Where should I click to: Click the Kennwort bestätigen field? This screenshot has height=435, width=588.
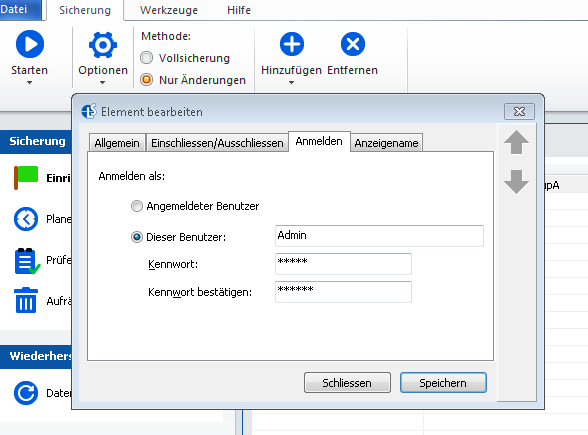(x=343, y=292)
